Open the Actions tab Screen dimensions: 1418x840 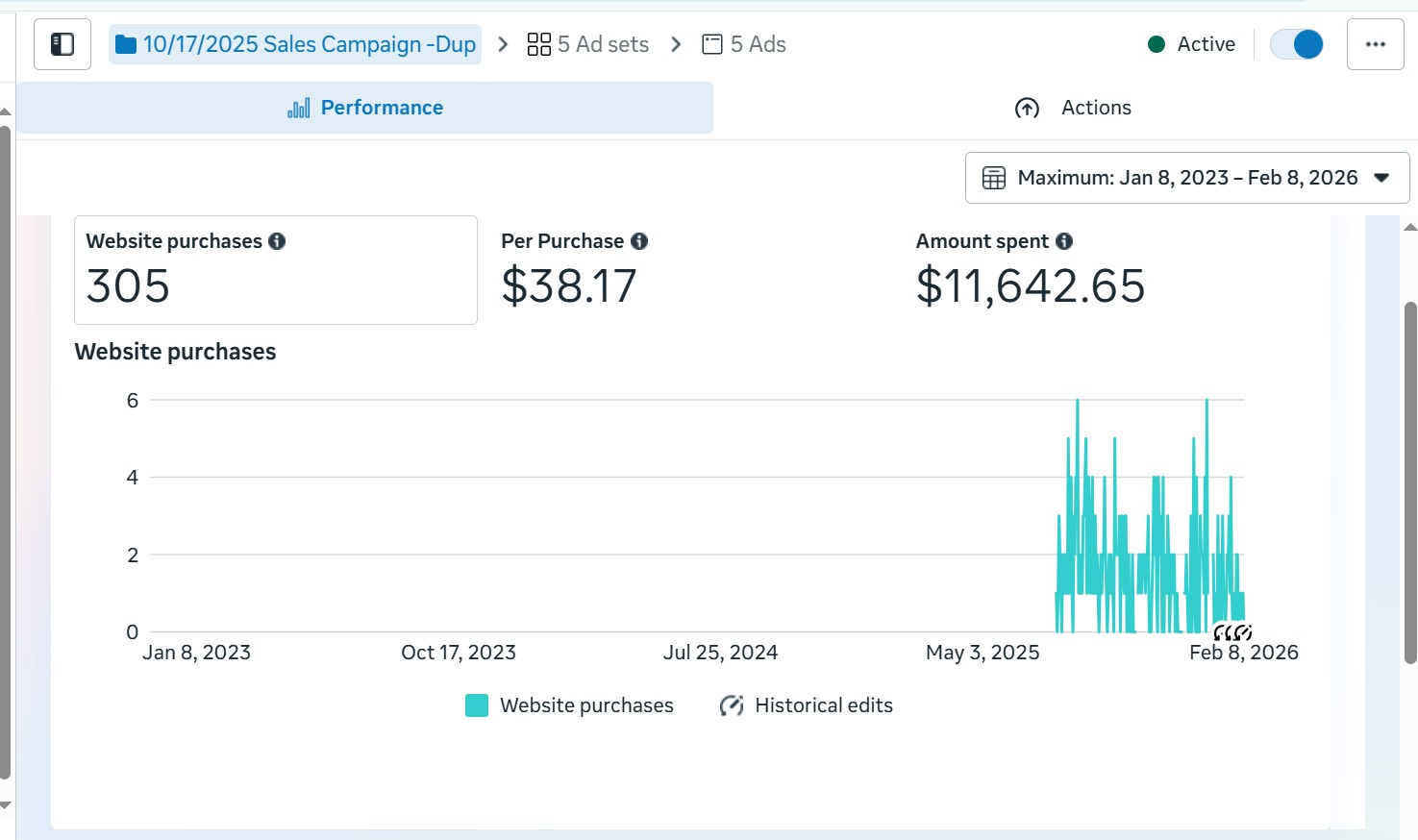(x=1074, y=108)
